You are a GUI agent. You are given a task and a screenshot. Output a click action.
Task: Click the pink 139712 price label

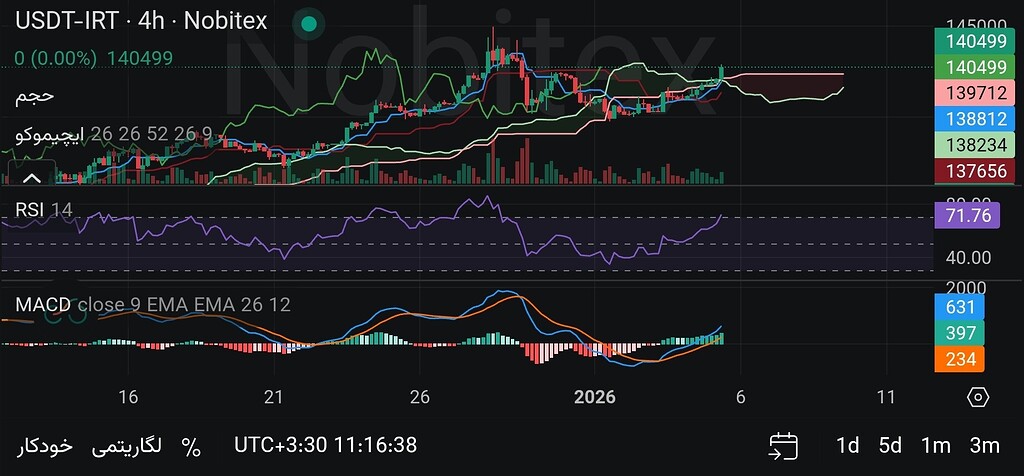tap(975, 93)
